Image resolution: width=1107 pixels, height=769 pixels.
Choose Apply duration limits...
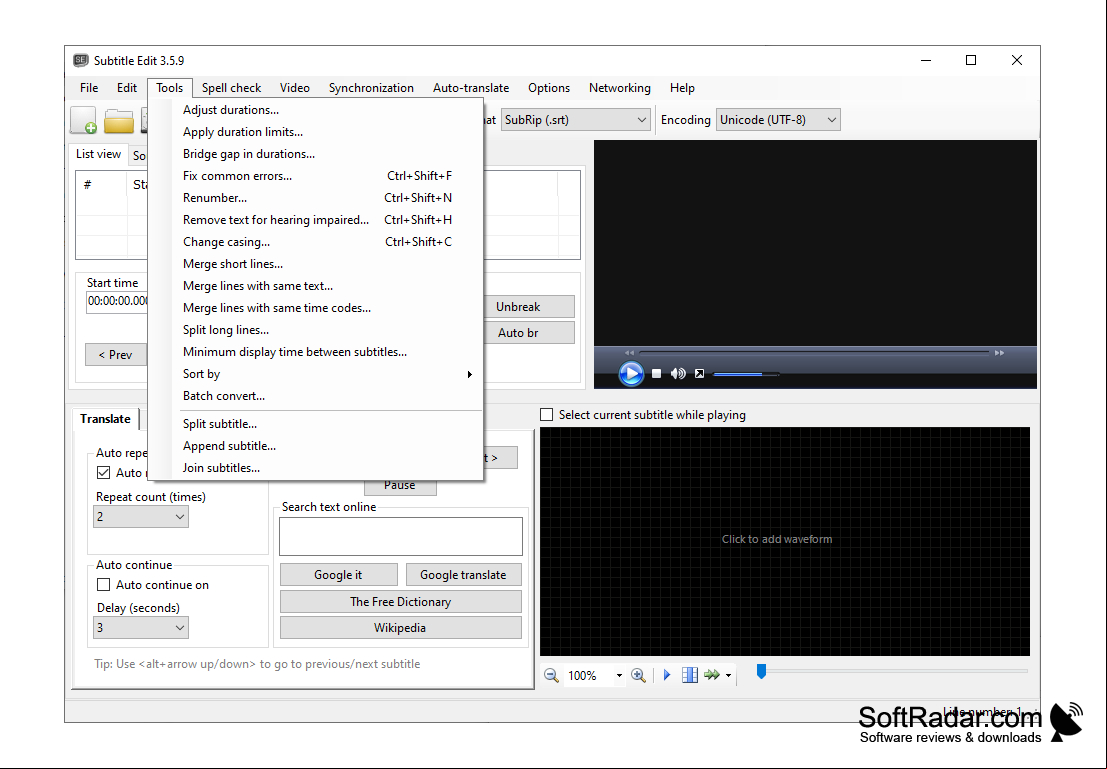(x=326, y=132)
